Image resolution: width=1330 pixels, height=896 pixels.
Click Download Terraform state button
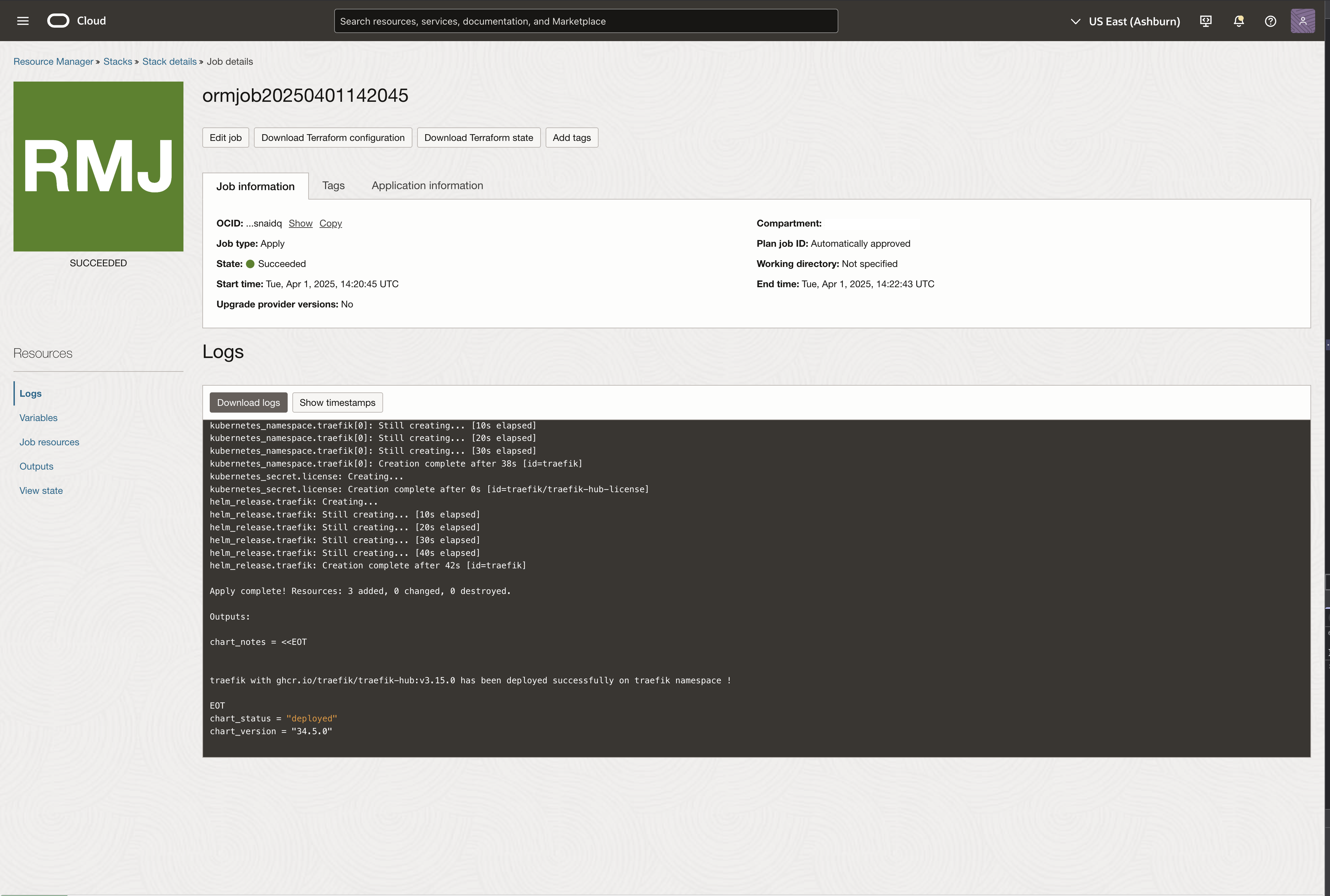(x=479, y=138)
